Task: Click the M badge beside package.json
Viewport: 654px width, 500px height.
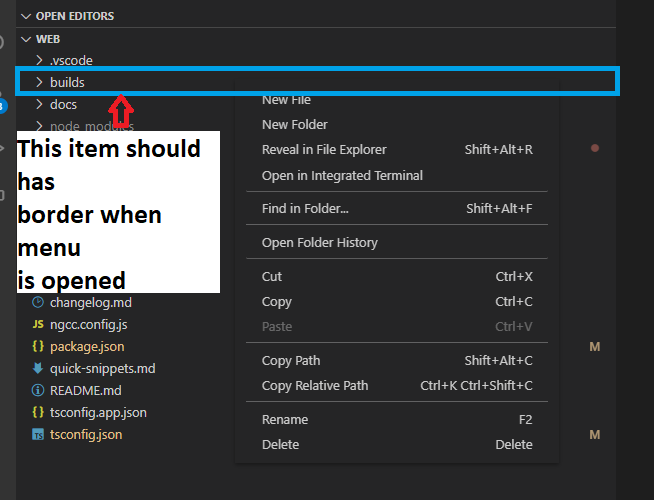Action: pos(595,347)
